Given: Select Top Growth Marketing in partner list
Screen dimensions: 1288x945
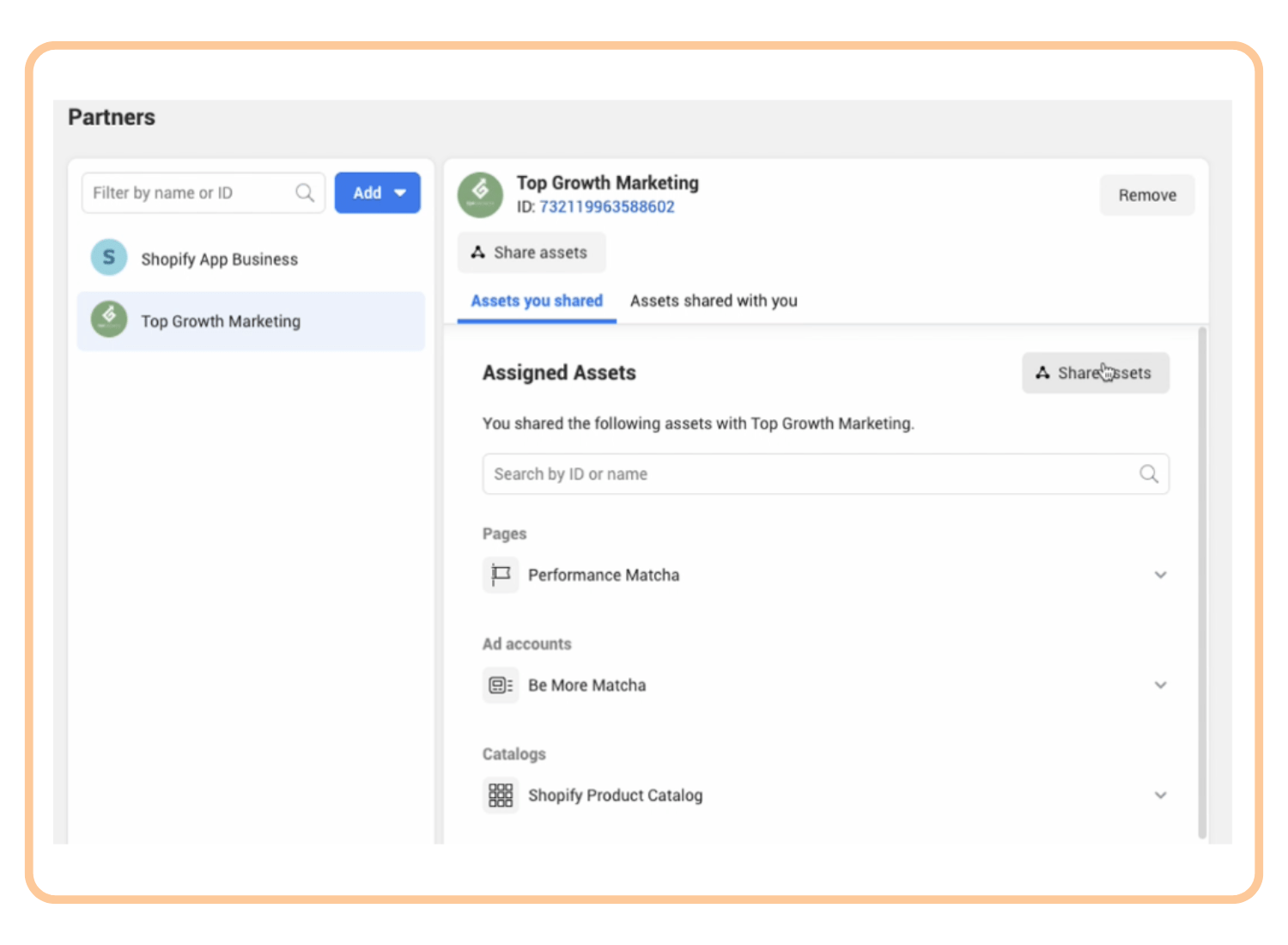Looking at the screenshot, I should (x=251, y=320).
